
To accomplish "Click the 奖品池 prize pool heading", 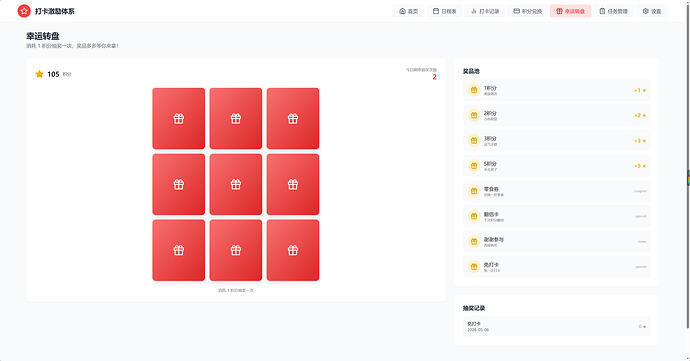I will pos(471,71).
